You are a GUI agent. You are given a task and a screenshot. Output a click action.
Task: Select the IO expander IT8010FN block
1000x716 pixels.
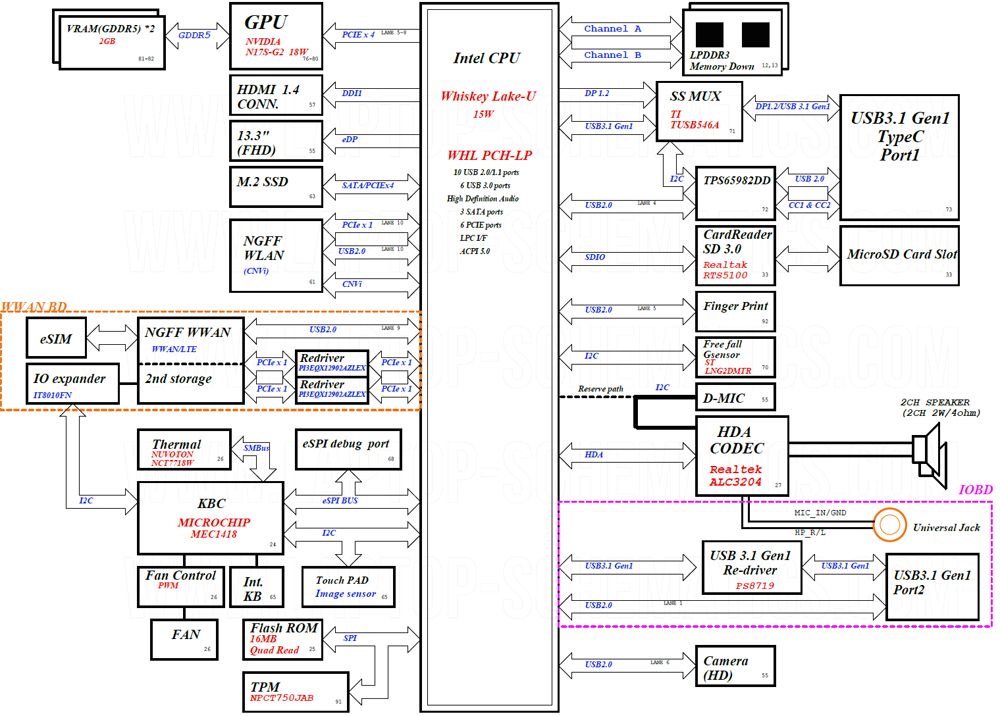point(73,384)
